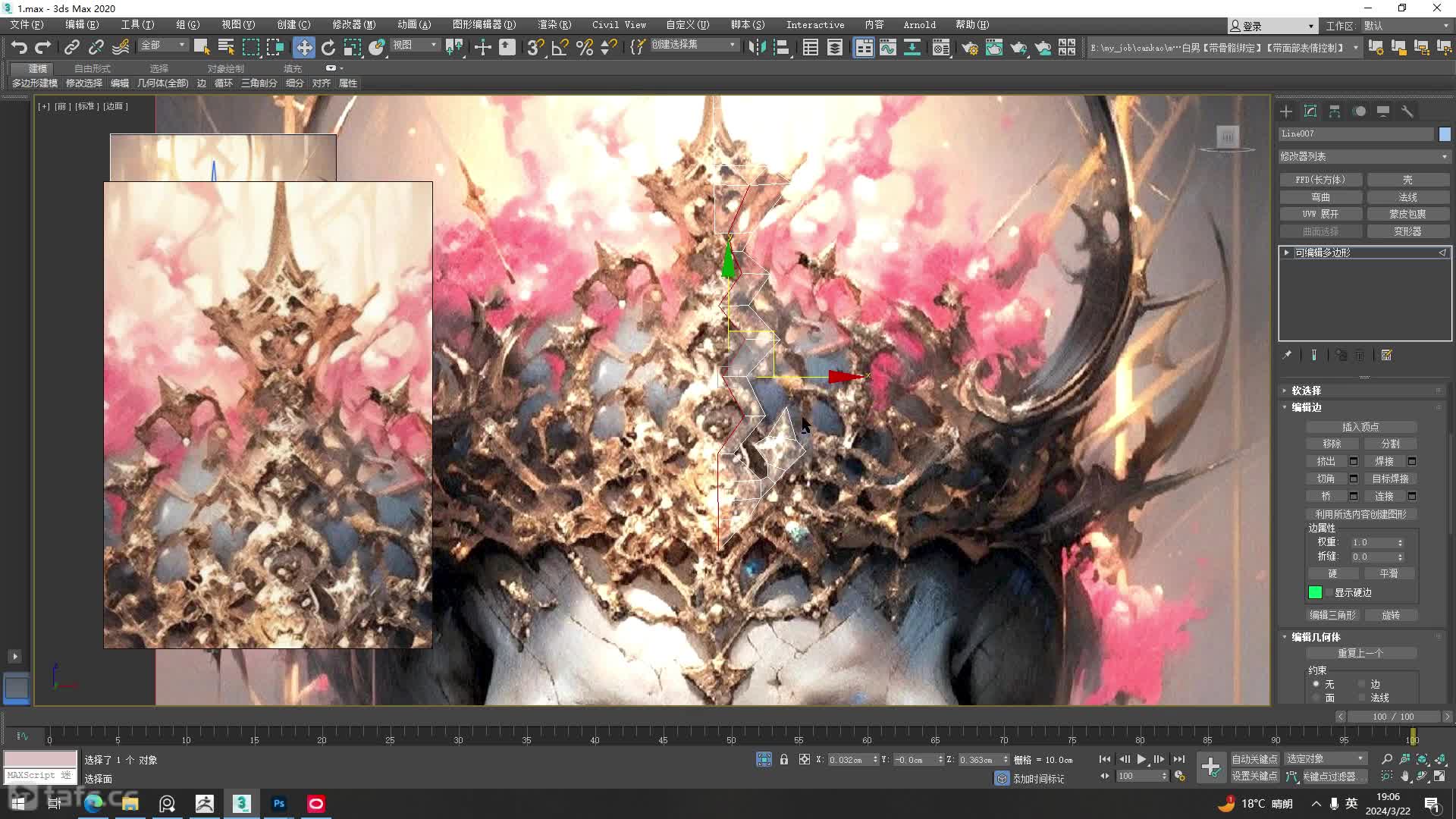Viewport: 1456px width, 819px height.
Task: Open the Curve Editor icon
Action: coord(888,48)
